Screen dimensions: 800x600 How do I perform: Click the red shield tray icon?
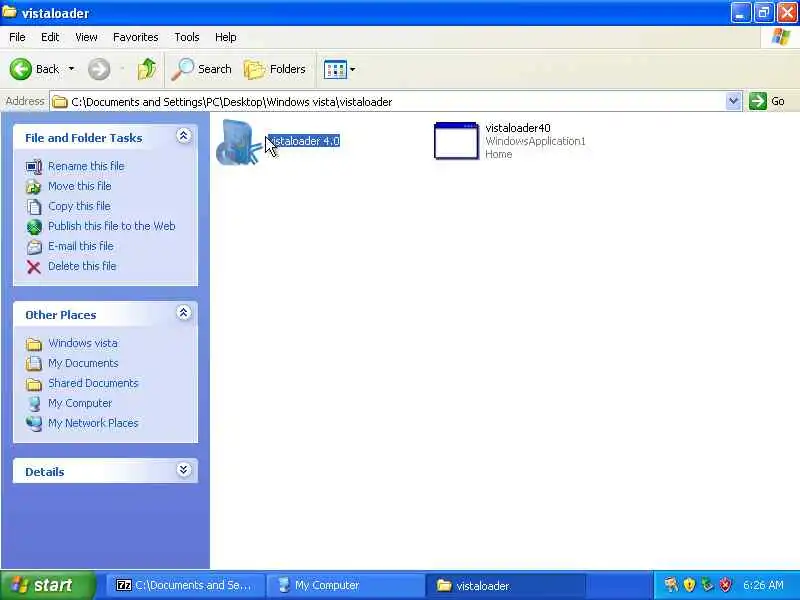[725, 585]
